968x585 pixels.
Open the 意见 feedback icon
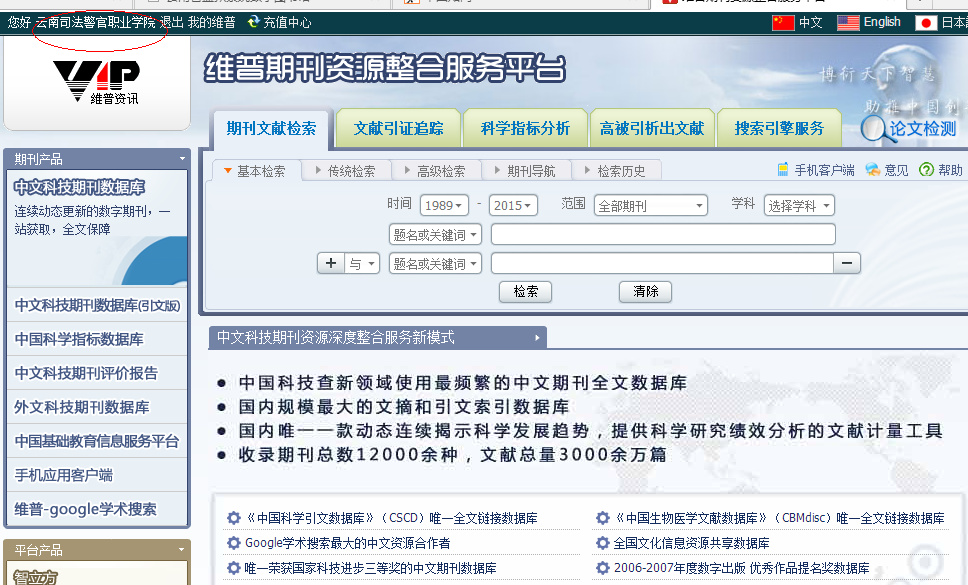tap(872, 169)
